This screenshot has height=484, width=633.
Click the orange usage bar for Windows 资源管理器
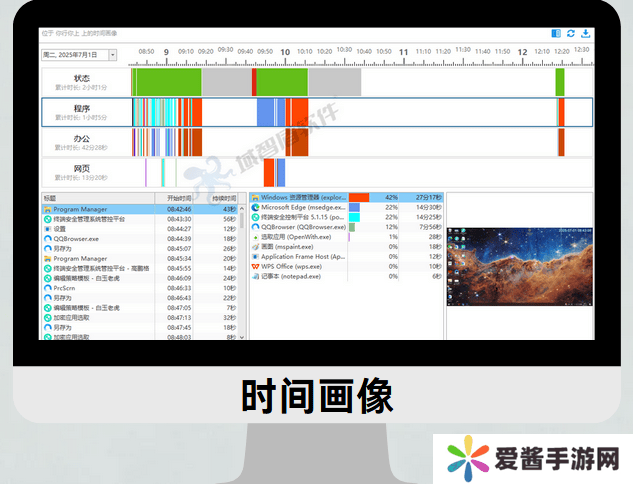(x=359, y=198)
